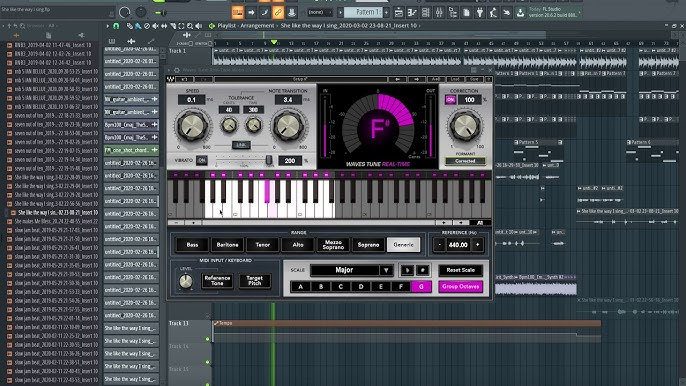Click the Reset Scale button
Image resolution: width=686 pixels, height=386 pixels.
coord(460,270)
